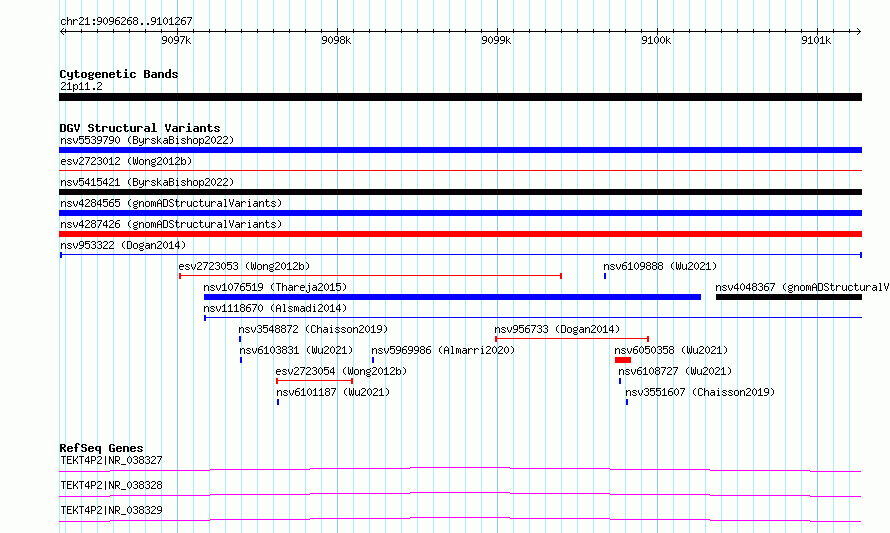Click the 9099k ruler position
The image size is (890, 533).
pyautogui.click(x=497, y=40)
